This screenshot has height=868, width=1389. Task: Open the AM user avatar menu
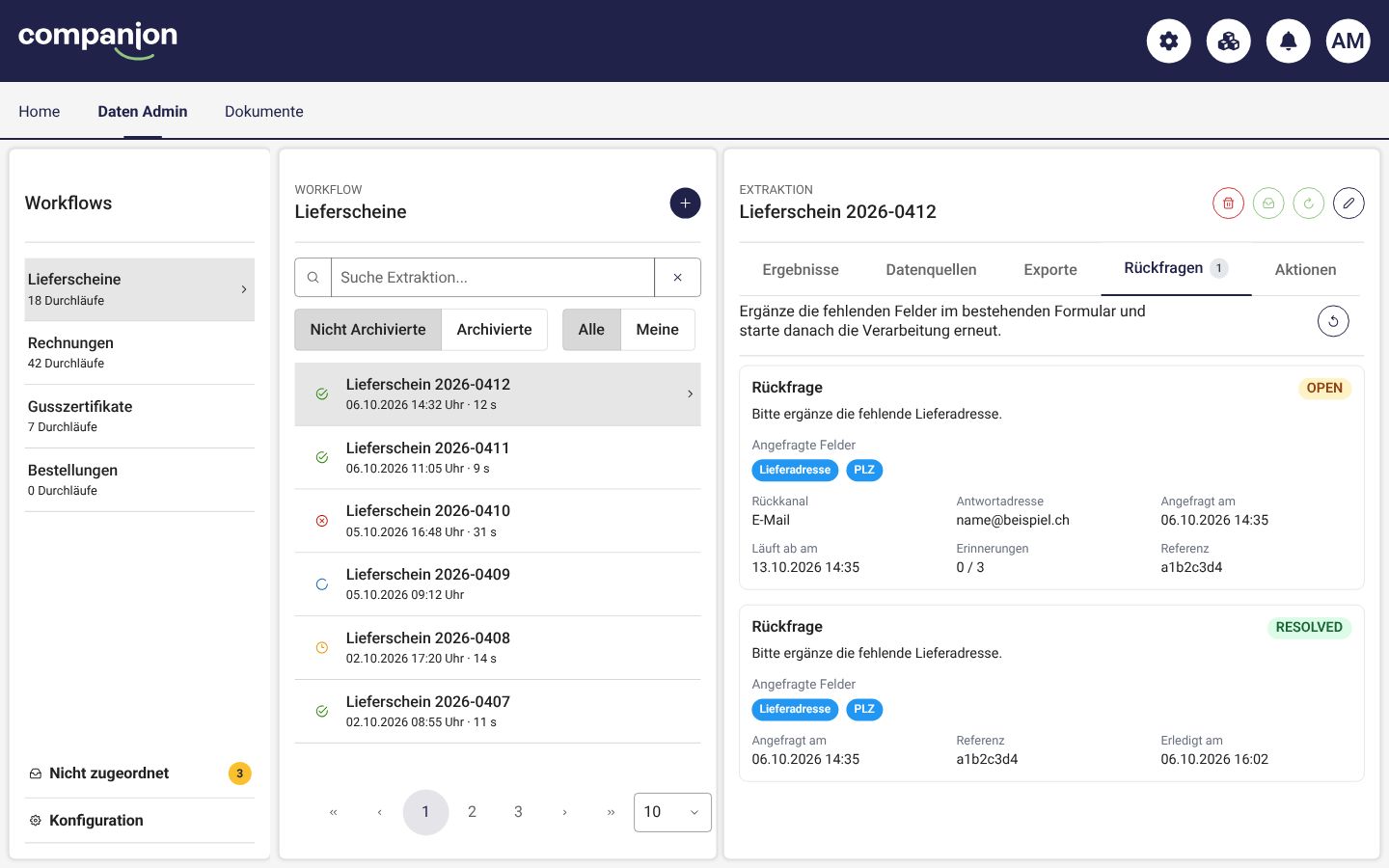coord(1348,41)
